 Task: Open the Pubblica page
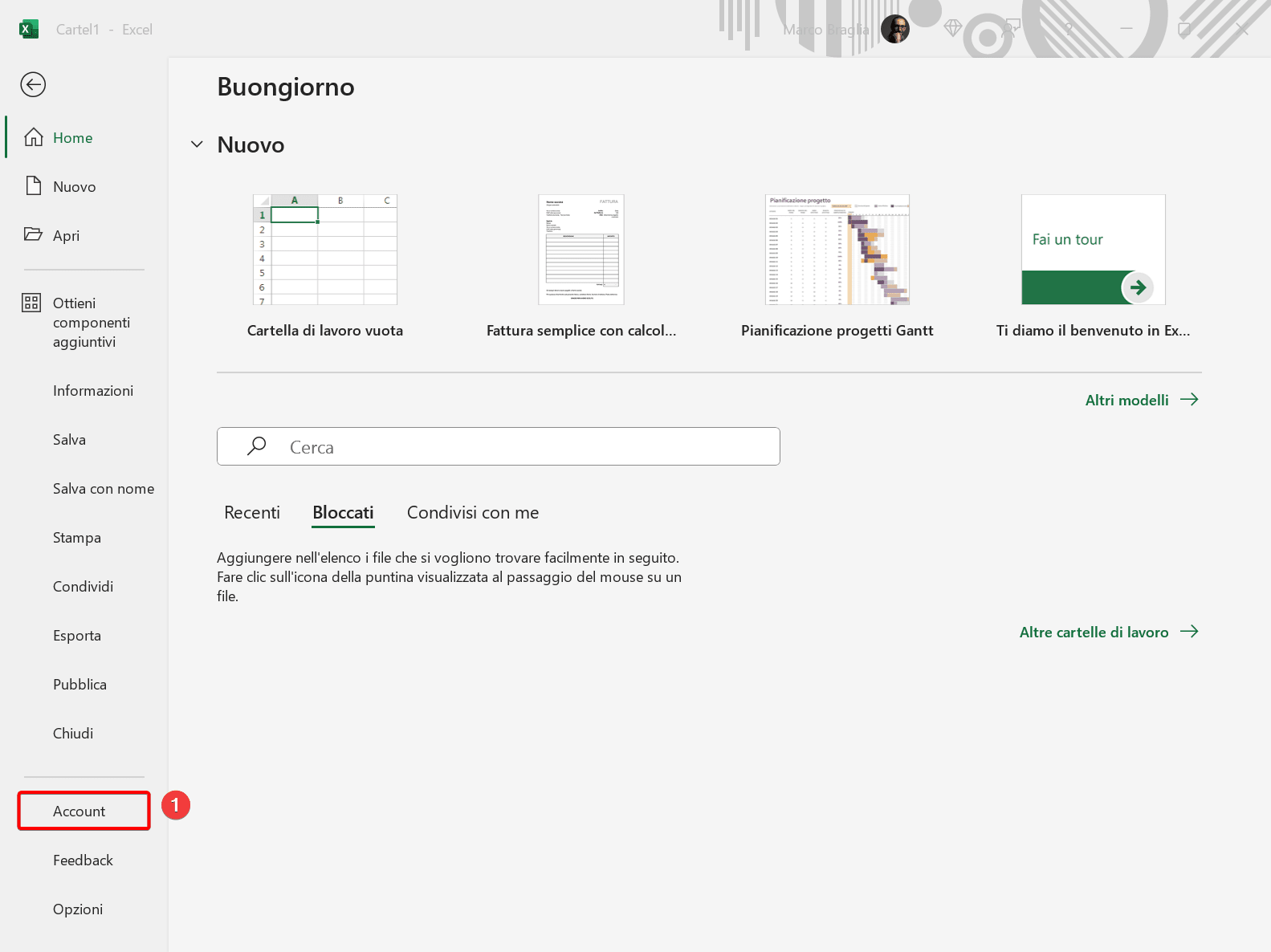[x=79, y=685]
